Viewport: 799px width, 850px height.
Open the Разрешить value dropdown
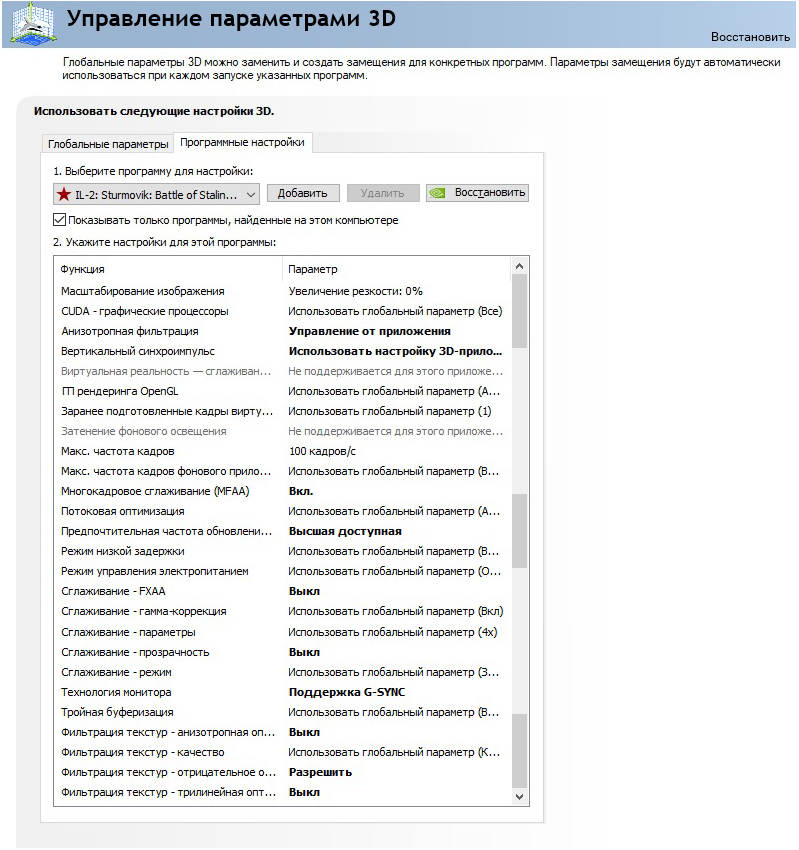tap(320, 773)
